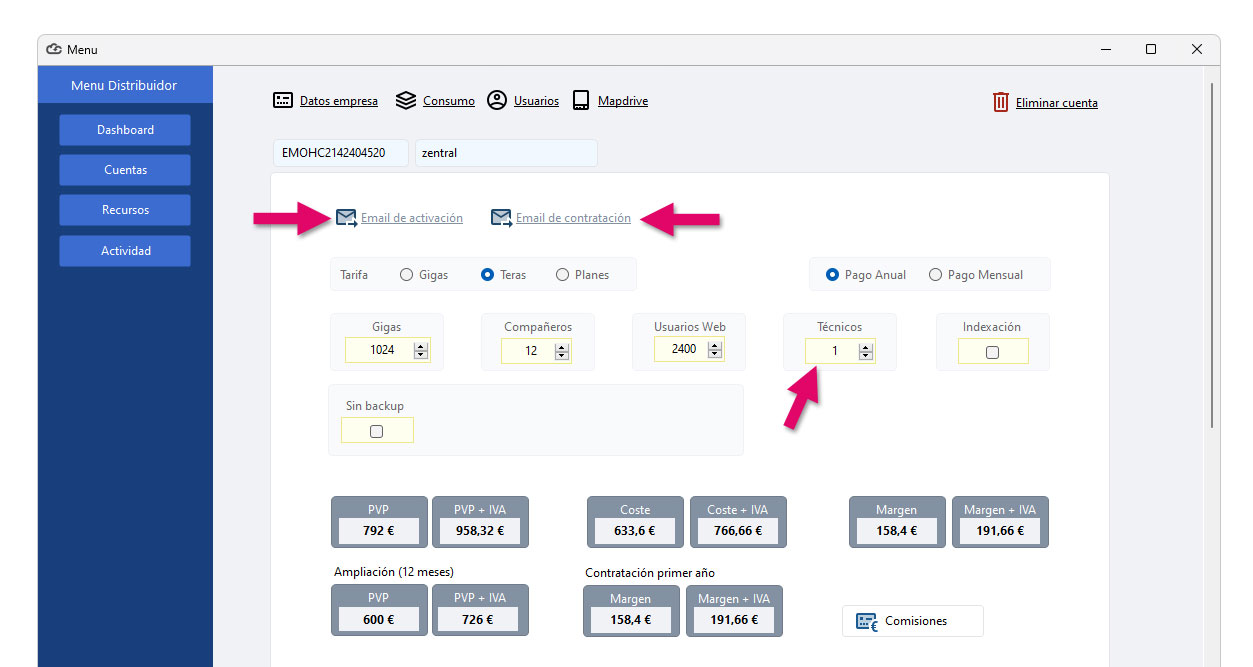
Task: Open Actividad in the sidebar
Action: (125, 251)
